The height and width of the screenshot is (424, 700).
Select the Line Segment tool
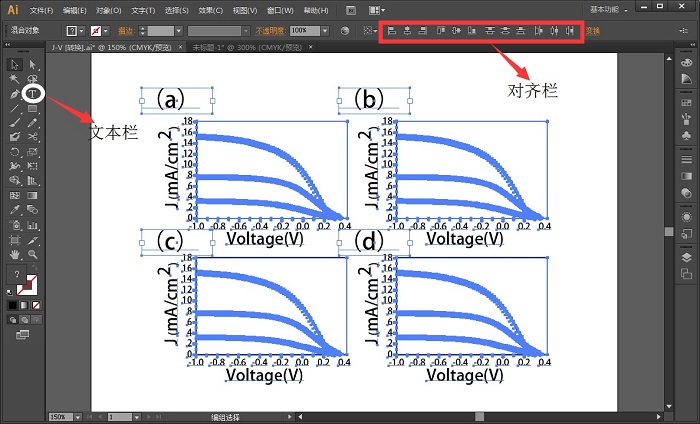14,108
